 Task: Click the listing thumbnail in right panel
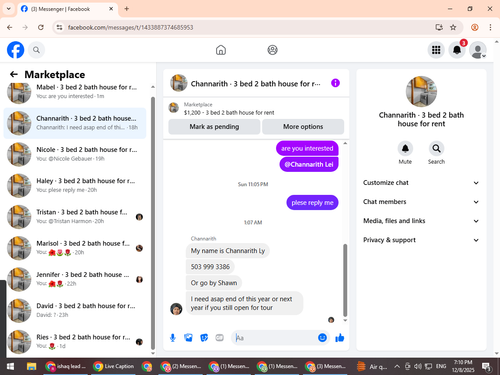click(x=421, y=91)
